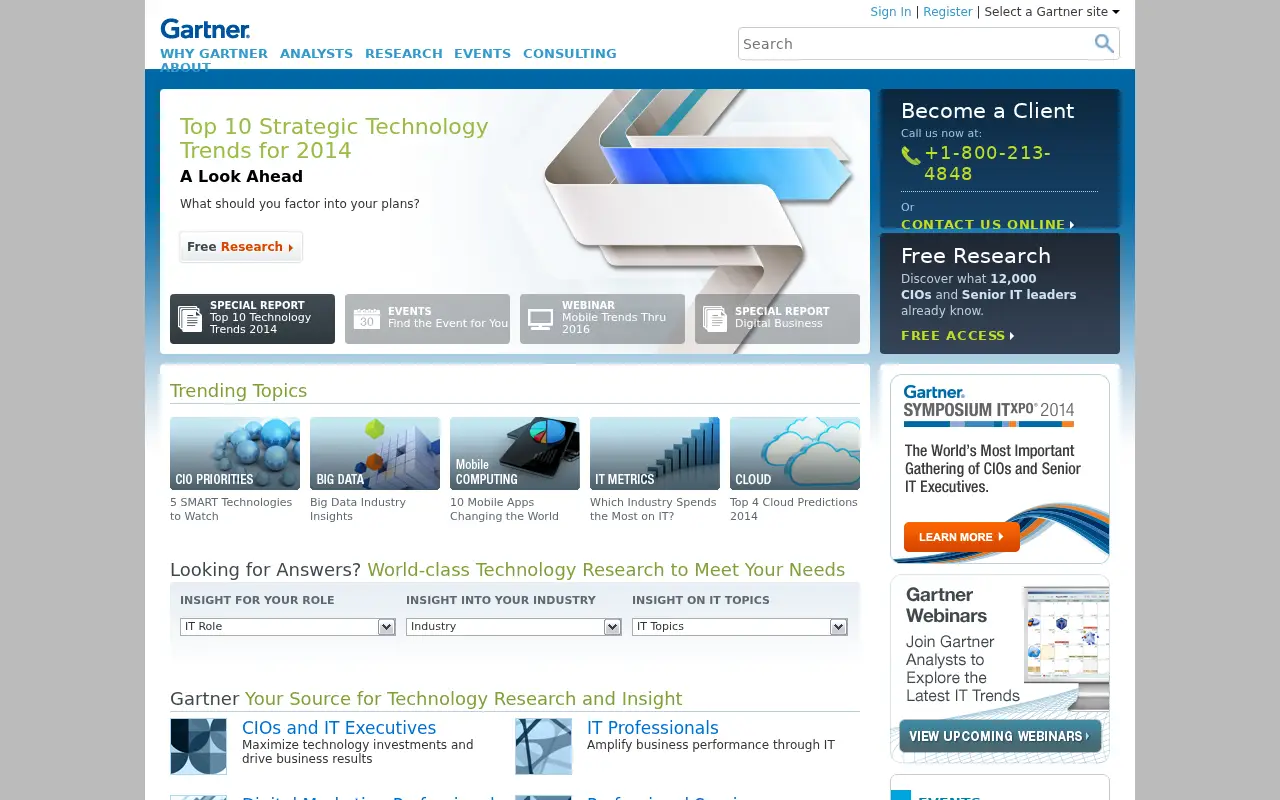Viewport: 1280px width, 800px height.
Task: Open the About menu
Action: click(x=185, y=68)
